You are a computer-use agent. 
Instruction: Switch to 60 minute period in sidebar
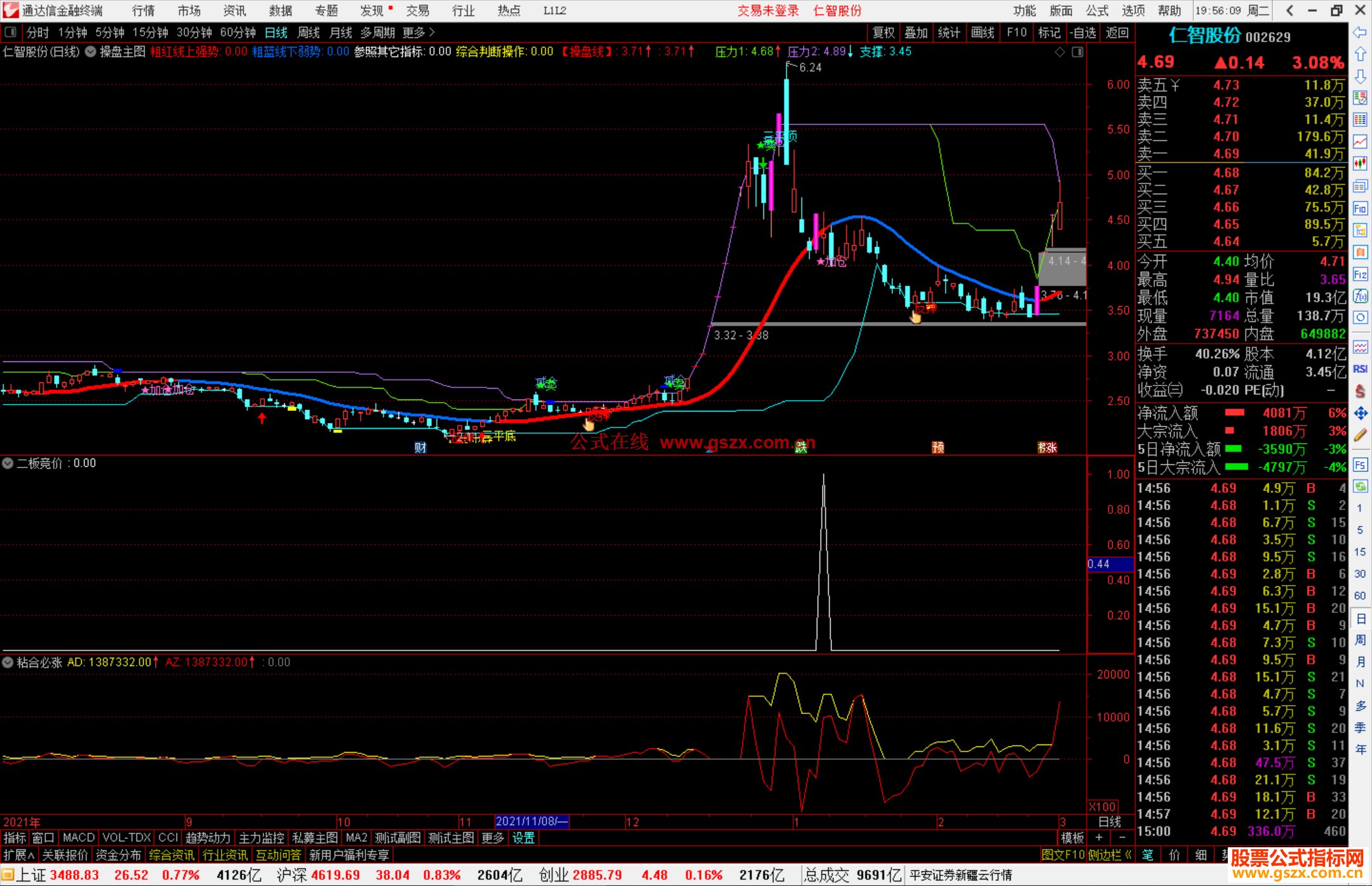pyautogui.click(x=1360, y=596)
